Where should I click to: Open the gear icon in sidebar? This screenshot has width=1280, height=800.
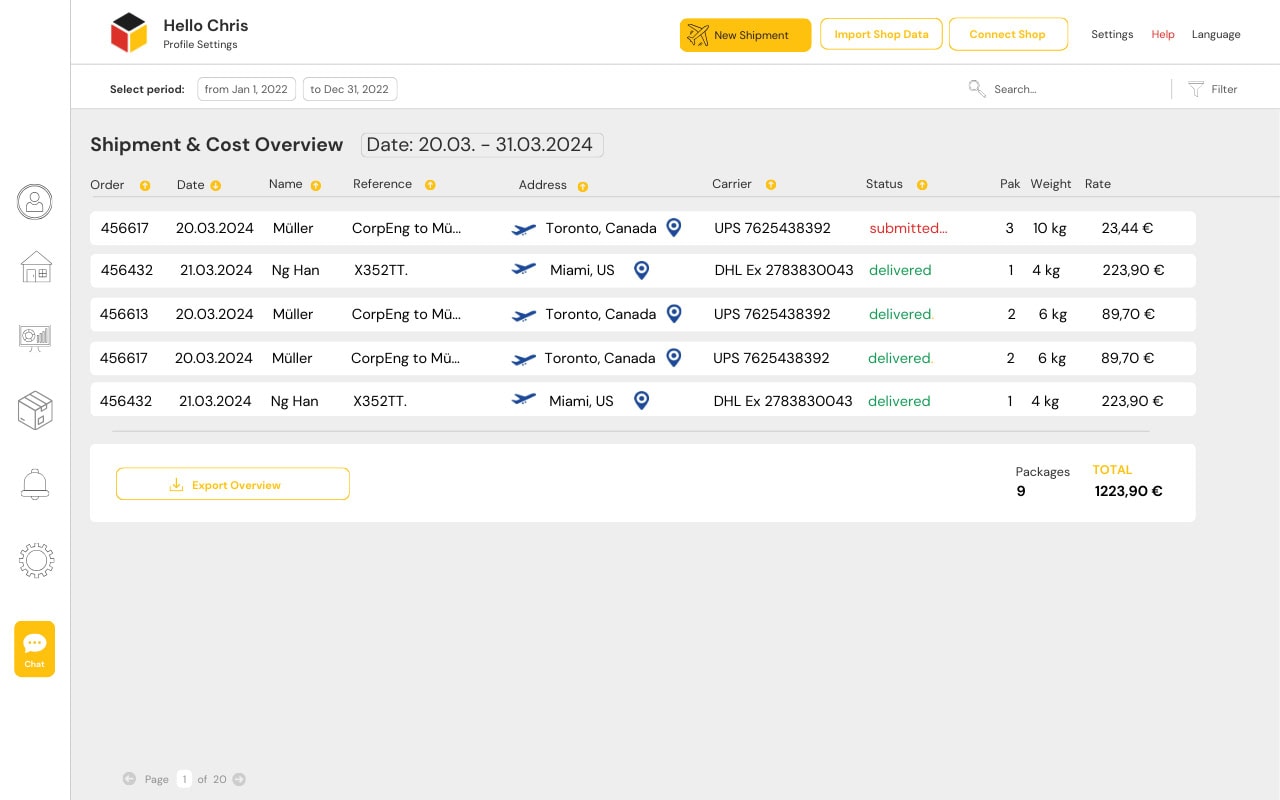[x=35, y=560]
